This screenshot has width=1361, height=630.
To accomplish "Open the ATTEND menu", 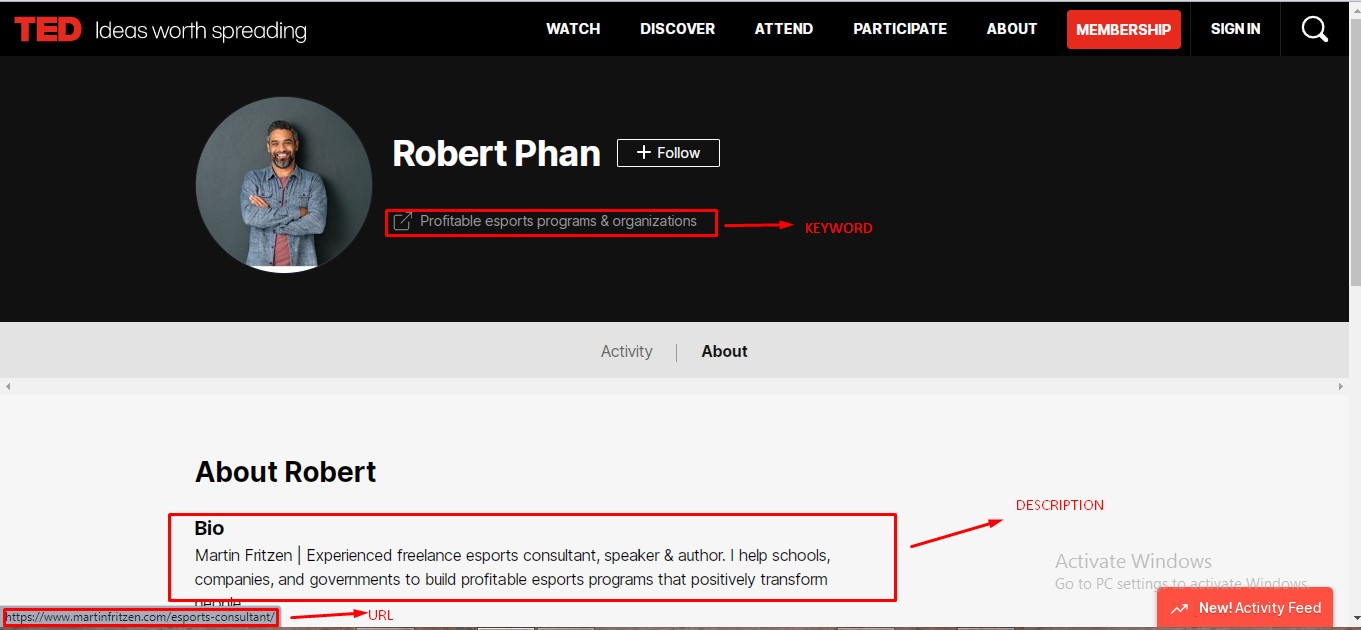I will [783, 29].
